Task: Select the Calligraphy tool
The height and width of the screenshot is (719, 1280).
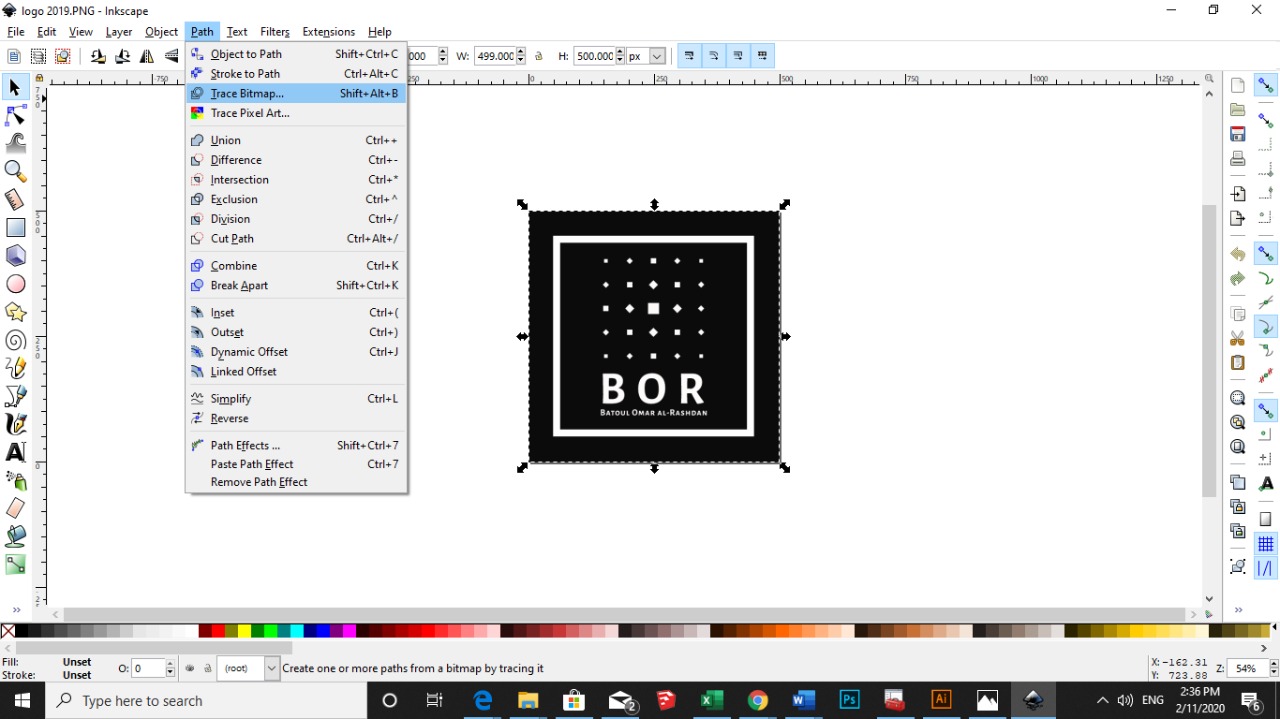Action: coord(15,424)
